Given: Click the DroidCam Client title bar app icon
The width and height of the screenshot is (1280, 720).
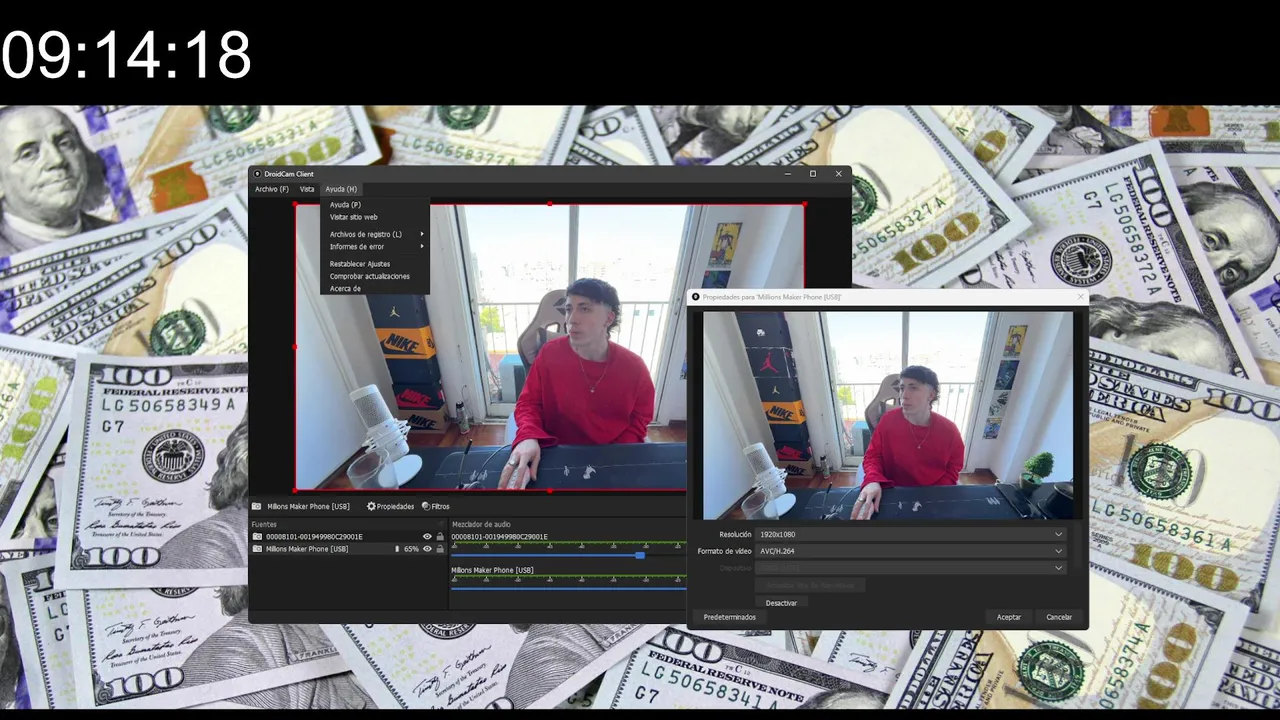Looking at the screenshot, I should click(257, 174).
